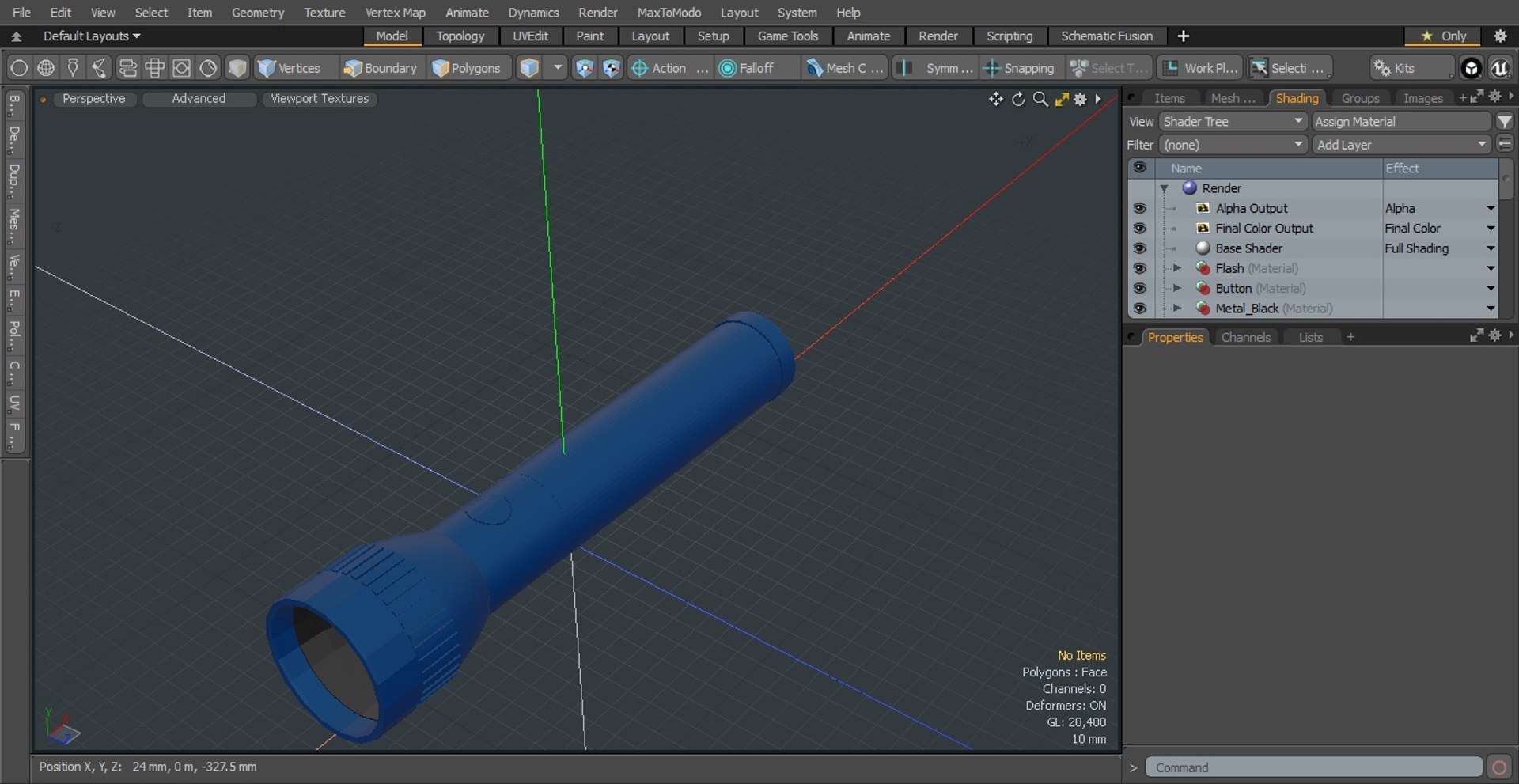Click the Unreal Engine icon

click(x=1499, y=68)
